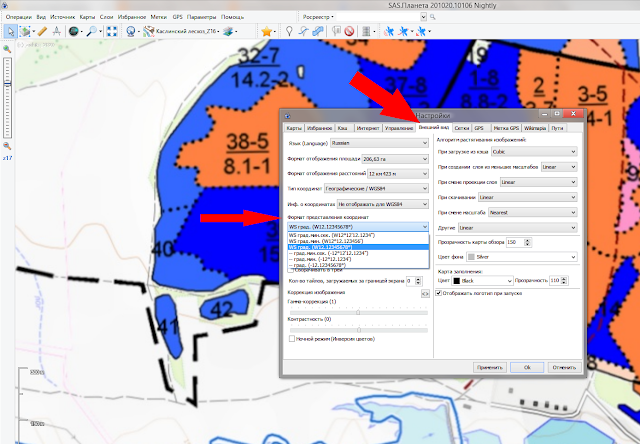This screenshot has width=640, height=444.
Task: Open cache loading algorithm dropdown Cubic
Action: click(534, 151)
